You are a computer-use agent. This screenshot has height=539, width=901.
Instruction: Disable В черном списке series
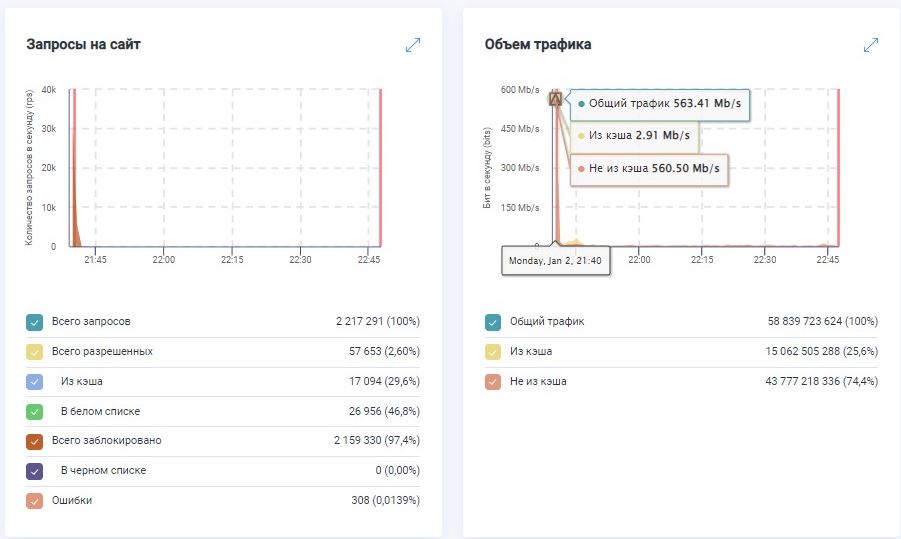(x=35, y=470)
